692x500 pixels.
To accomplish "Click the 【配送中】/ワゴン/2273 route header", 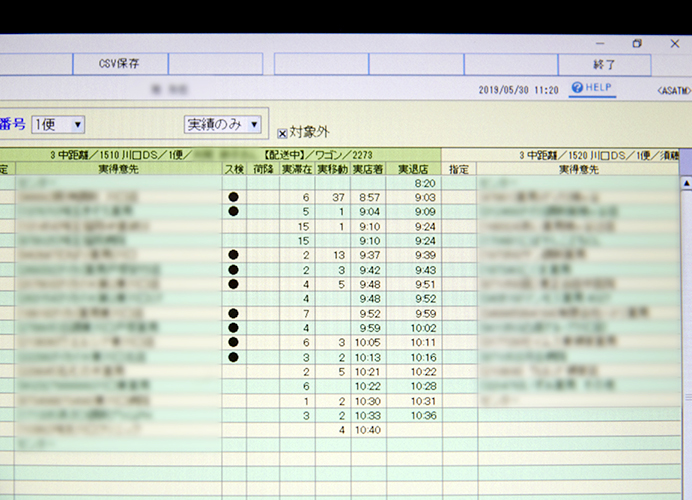I will [x=318, y=155].
